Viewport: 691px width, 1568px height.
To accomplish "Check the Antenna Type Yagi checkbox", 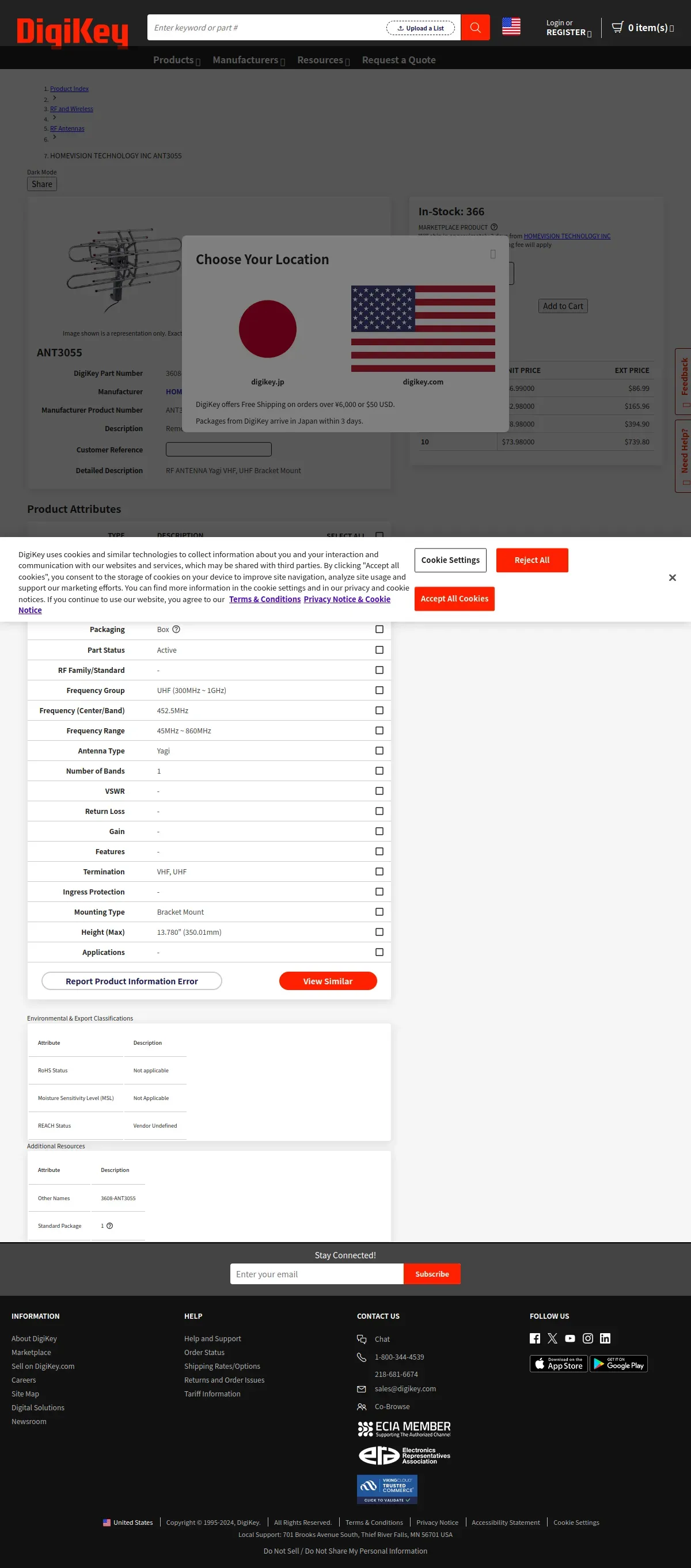I will [x=379, y=751].
